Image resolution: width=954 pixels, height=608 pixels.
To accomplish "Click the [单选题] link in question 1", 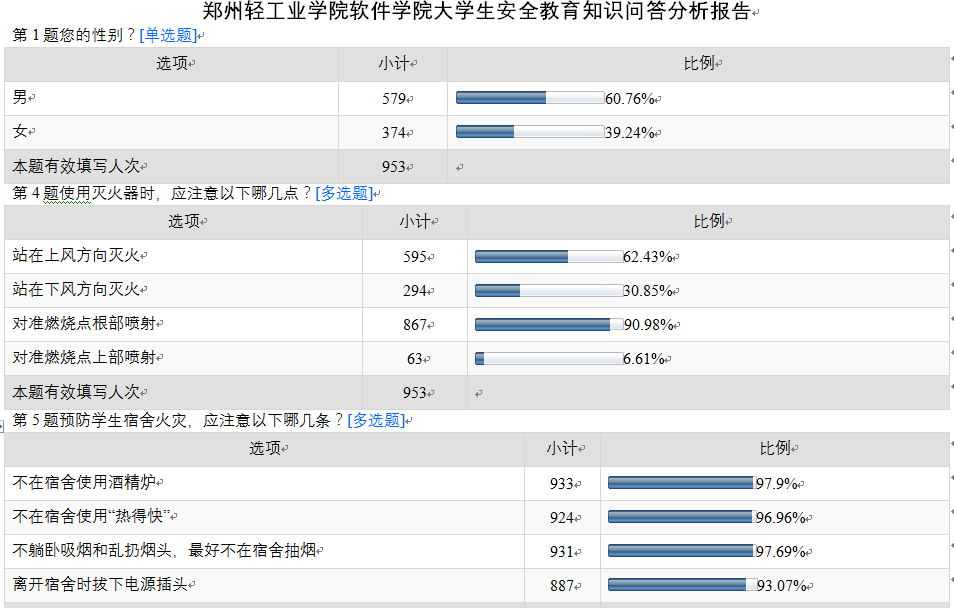I will tap(167, 35).
